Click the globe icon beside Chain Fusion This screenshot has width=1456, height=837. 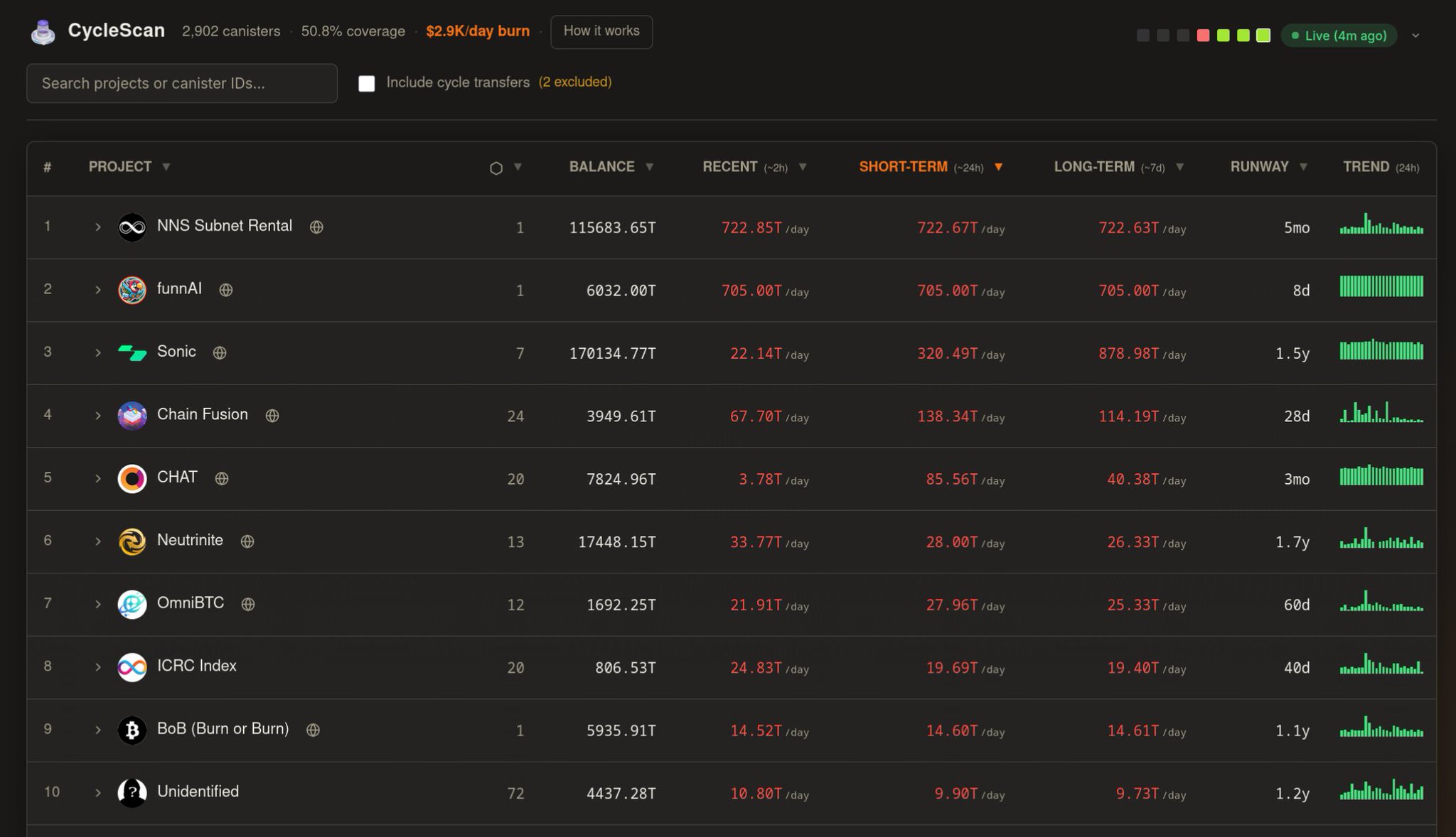pos(272,416)
